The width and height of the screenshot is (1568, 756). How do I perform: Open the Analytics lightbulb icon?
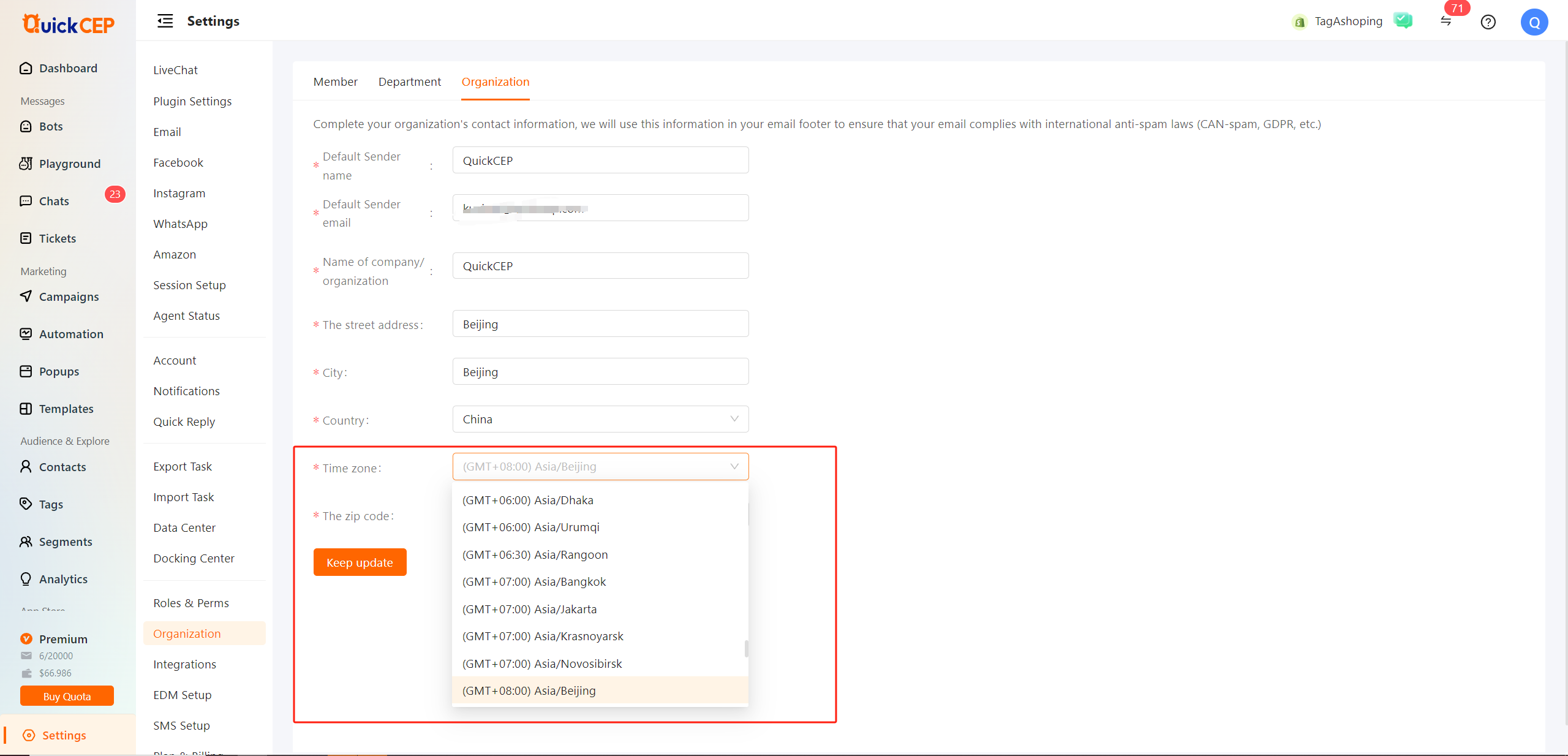[x=26, y=579]
